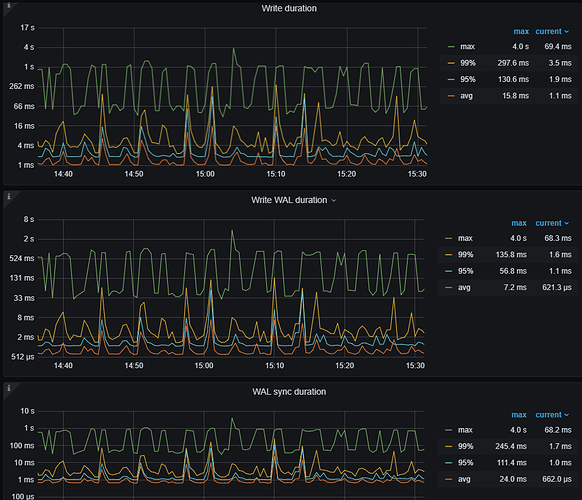Screen dimensions: 582x500
Task: Toggle the 99% series in WAL sync duration legend
Action: point(465,446)
